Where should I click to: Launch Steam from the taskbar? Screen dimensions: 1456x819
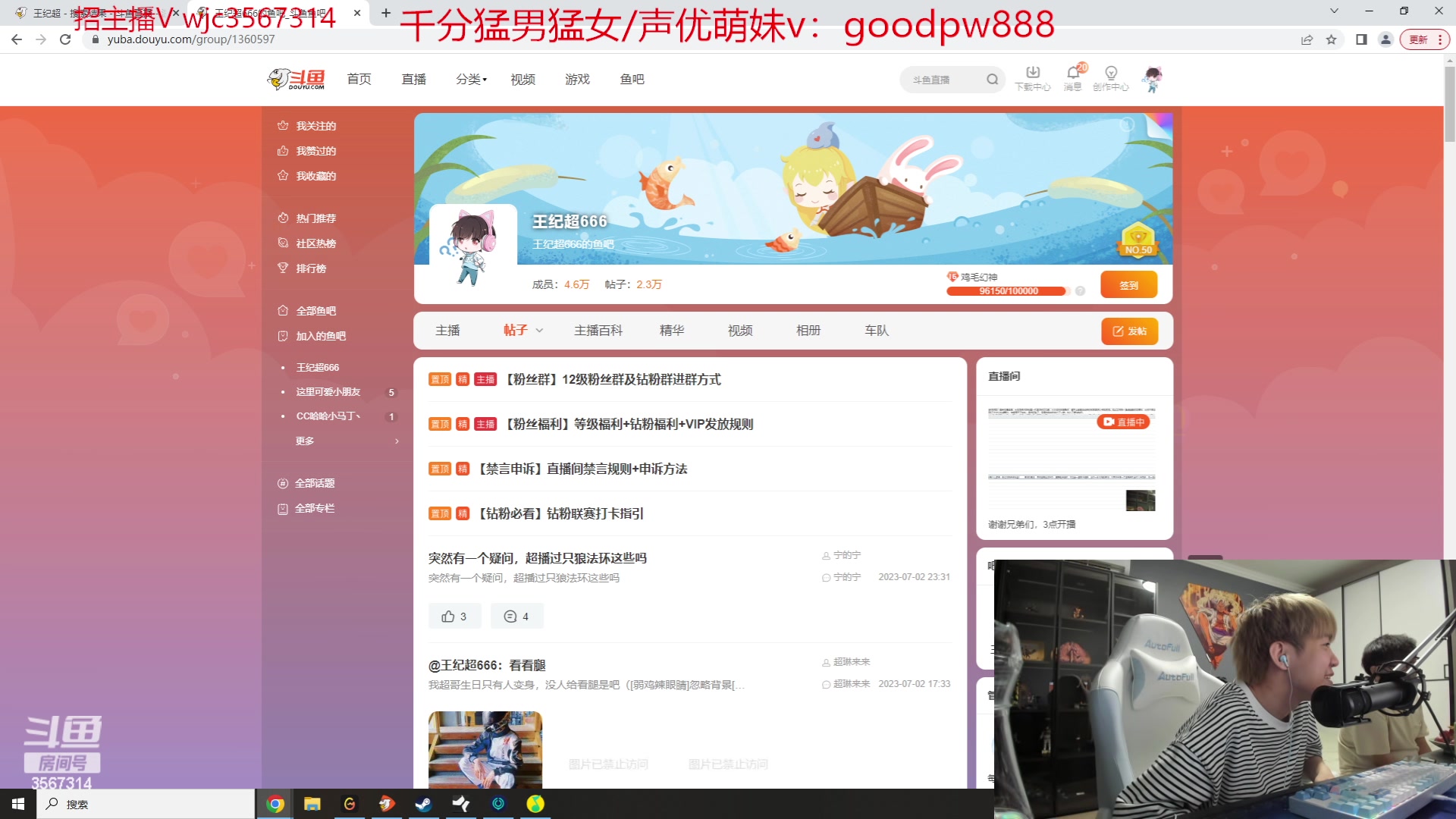[x=424, y=804]
